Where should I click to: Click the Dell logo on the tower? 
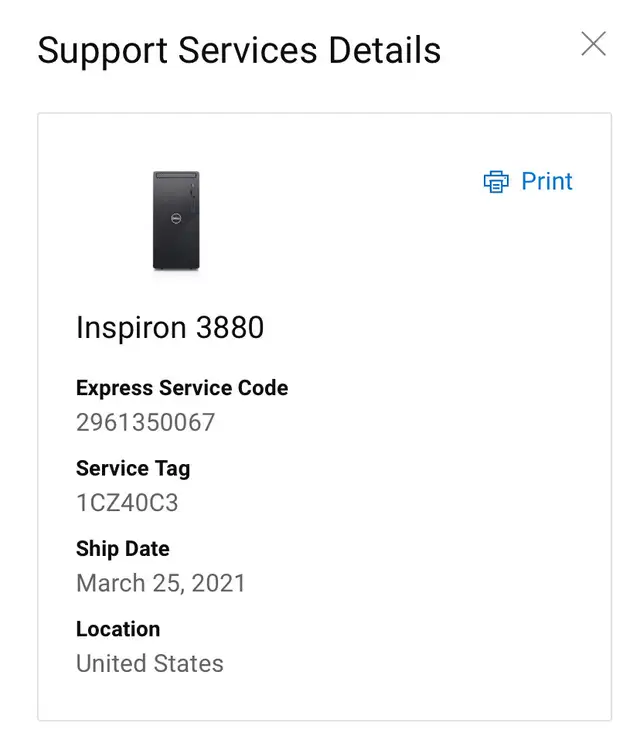[176, 218]
